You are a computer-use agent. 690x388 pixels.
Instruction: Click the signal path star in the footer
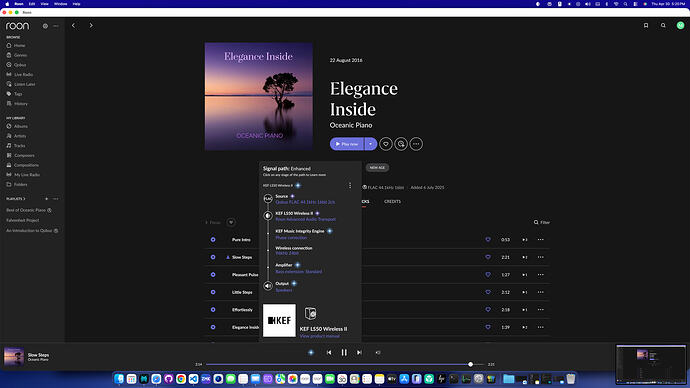311,352
